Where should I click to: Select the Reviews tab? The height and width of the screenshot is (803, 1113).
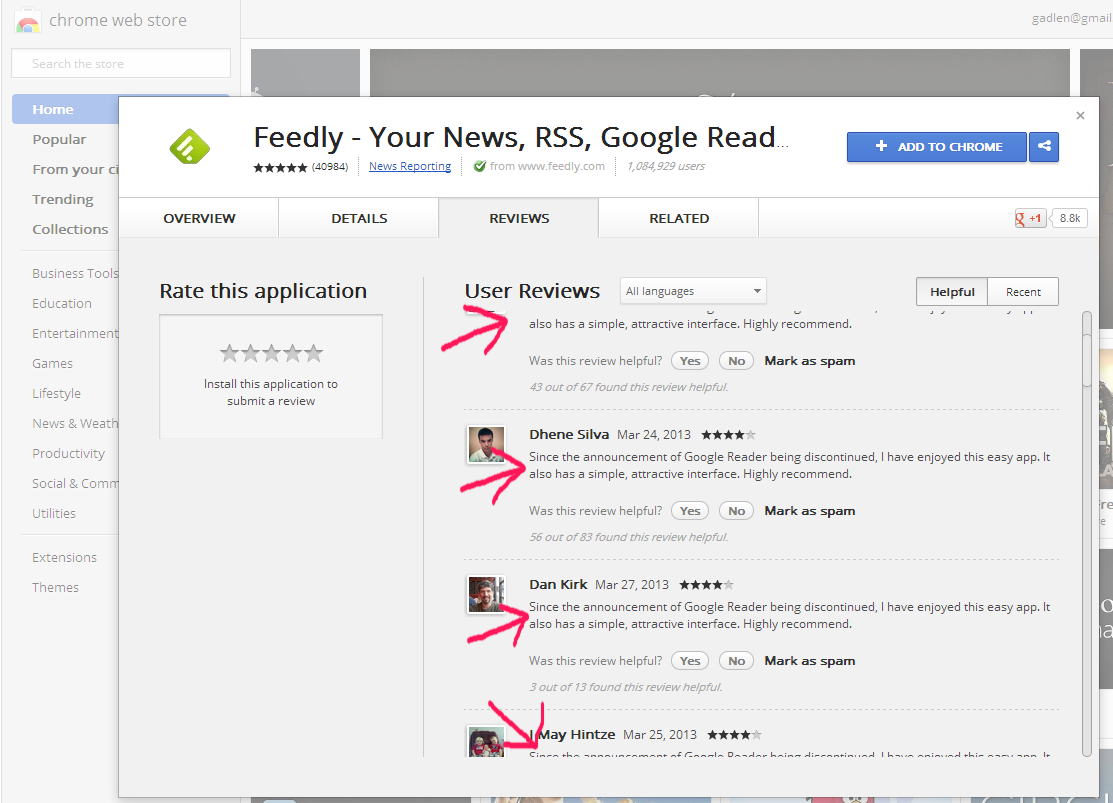(519, 218)
